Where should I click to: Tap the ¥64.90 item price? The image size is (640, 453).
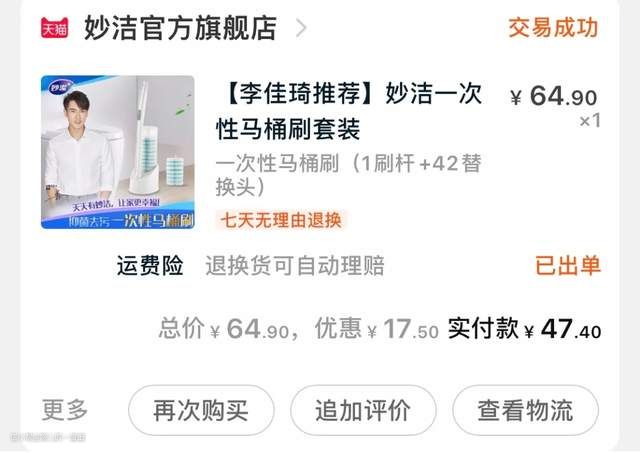tap(553, 97)
